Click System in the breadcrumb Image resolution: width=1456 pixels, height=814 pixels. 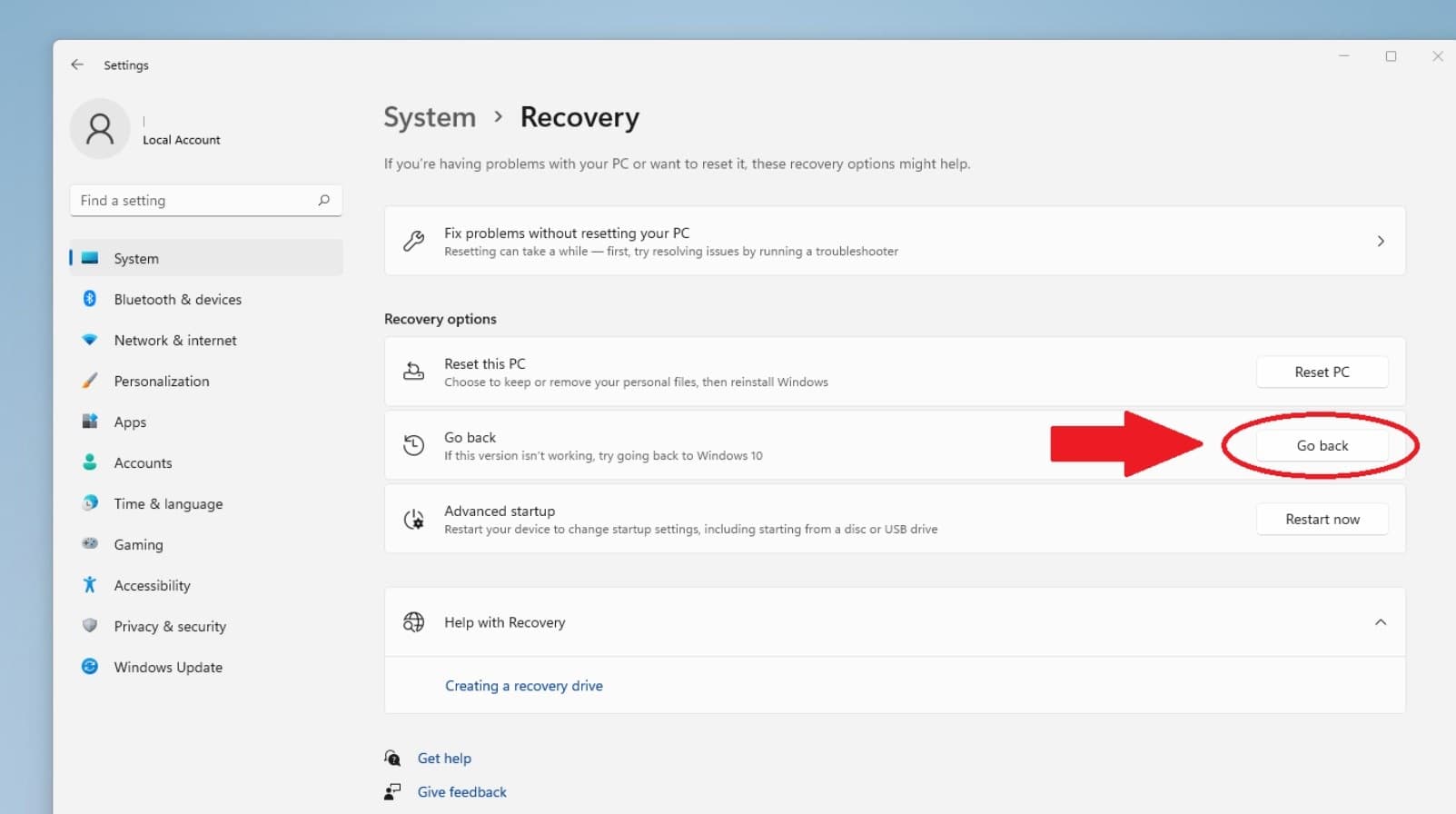pos(430,117)
